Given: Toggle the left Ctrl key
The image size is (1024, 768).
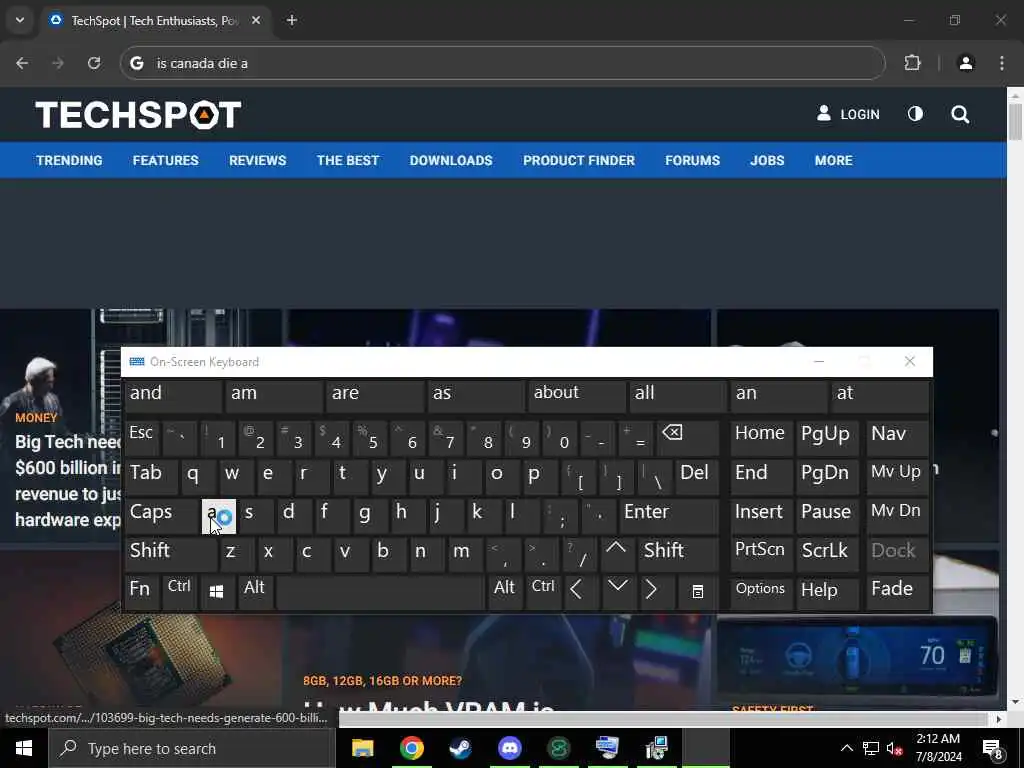Looking at the screenshot, I should click(x=180, y=593).
